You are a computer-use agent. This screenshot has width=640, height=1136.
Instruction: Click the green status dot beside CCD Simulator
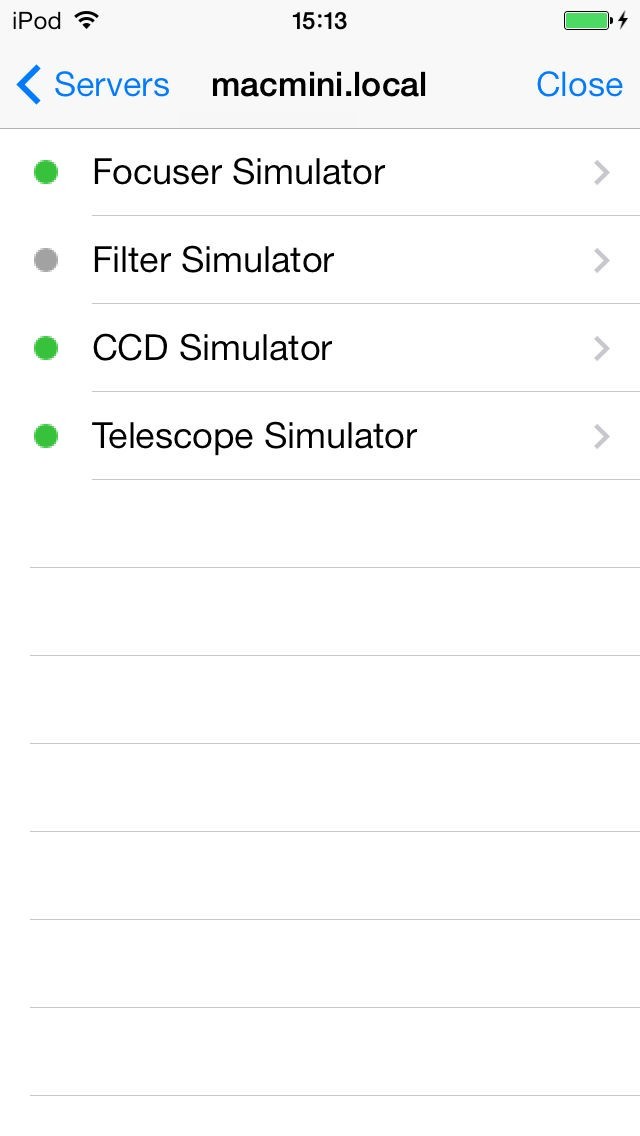click(46, 349)
